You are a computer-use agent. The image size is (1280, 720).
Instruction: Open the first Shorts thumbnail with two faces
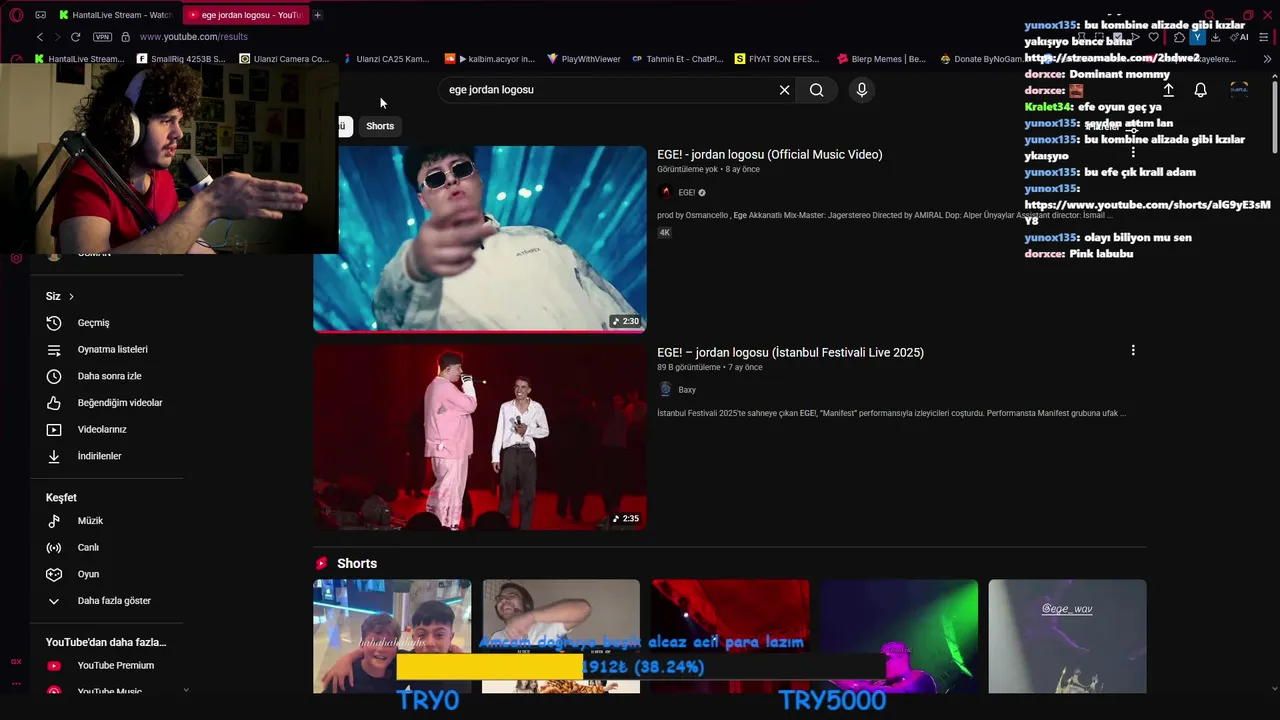(392, 636)
